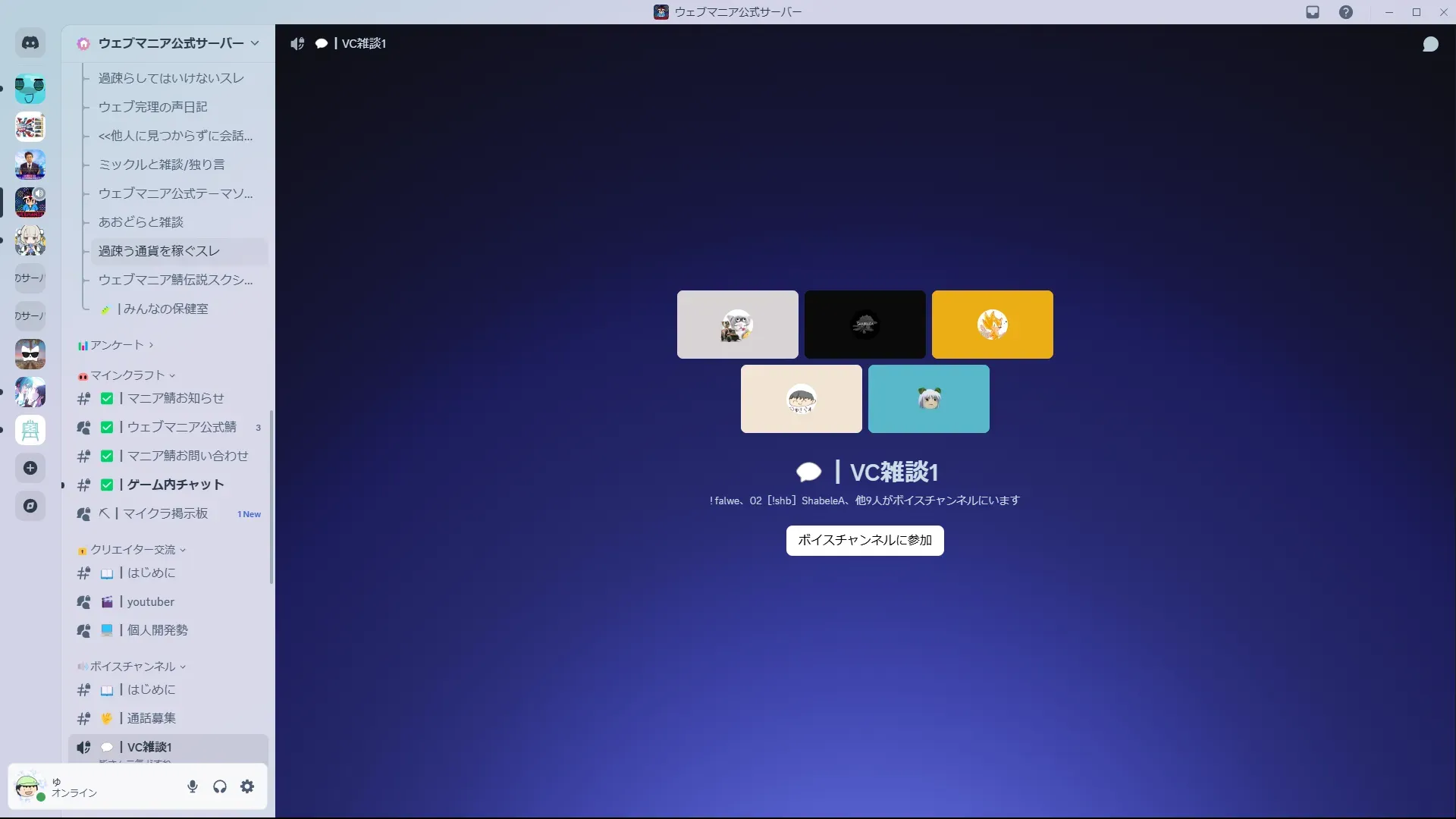
Task: Open the 過疎う通貨を稼ぐスレ thread
Action: pos(159,251)
